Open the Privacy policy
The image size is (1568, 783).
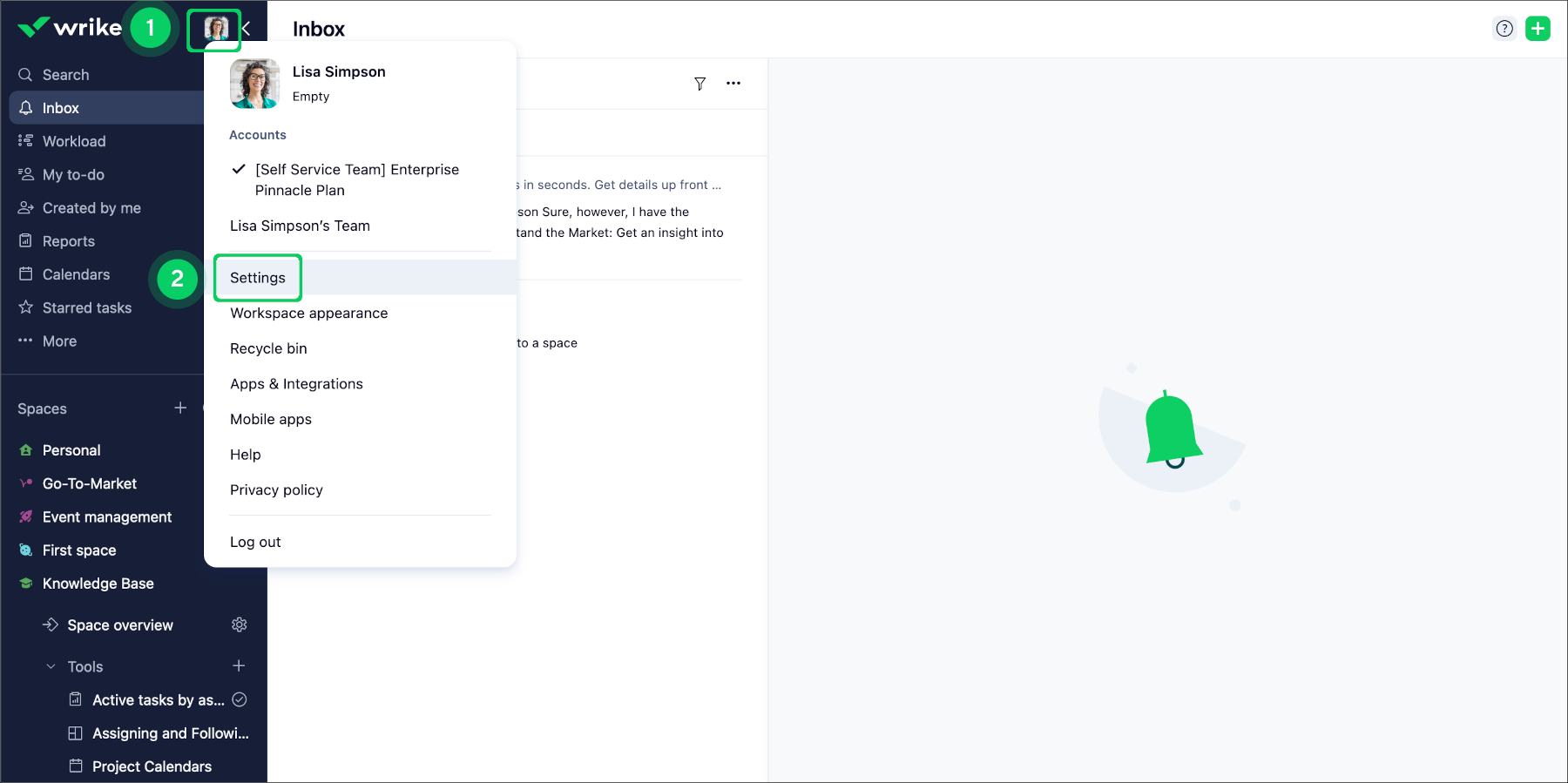(276, 490)
